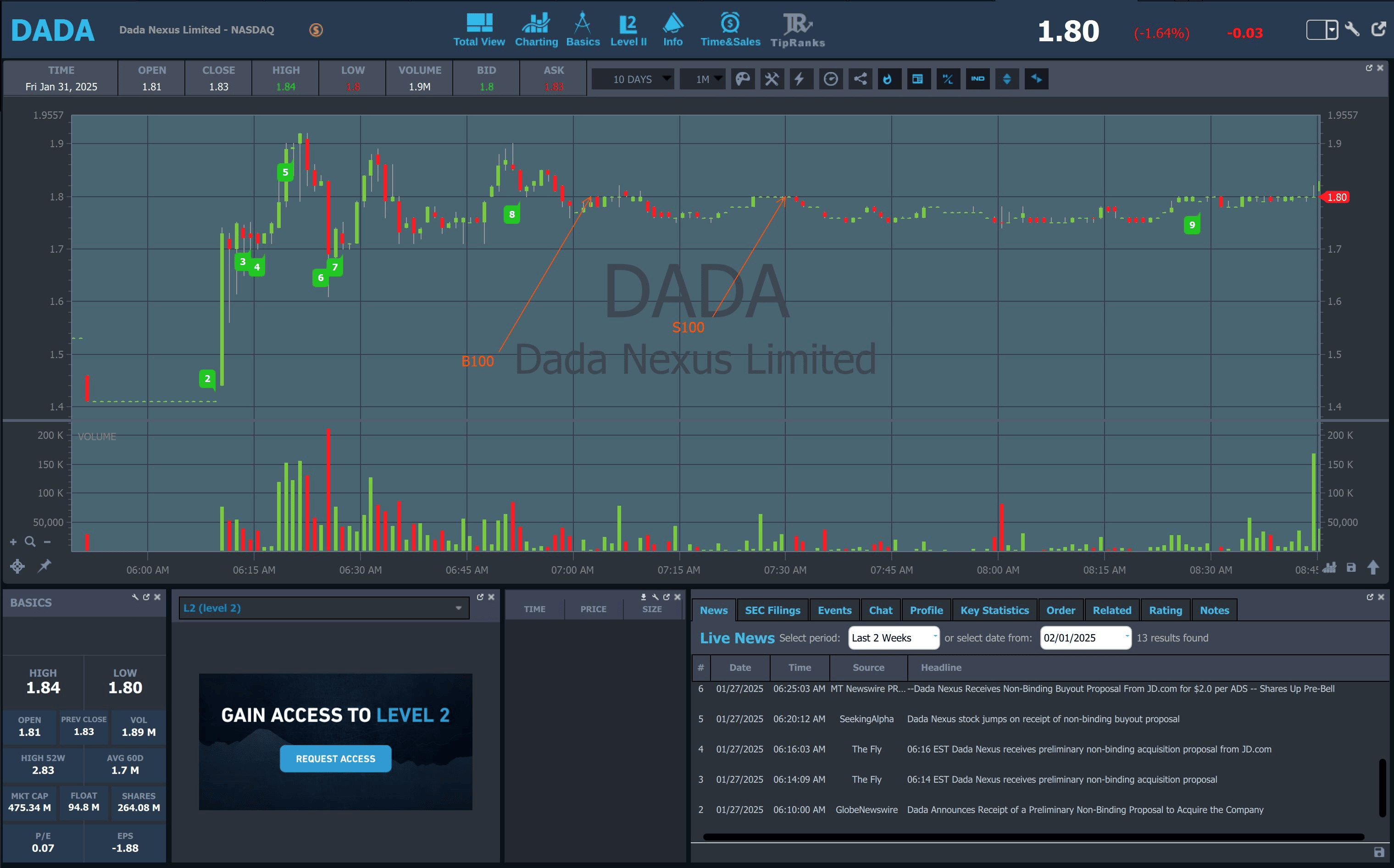Open the chart color palette settings
Viewport: 1394px width, 868px height.
(742, 79)
